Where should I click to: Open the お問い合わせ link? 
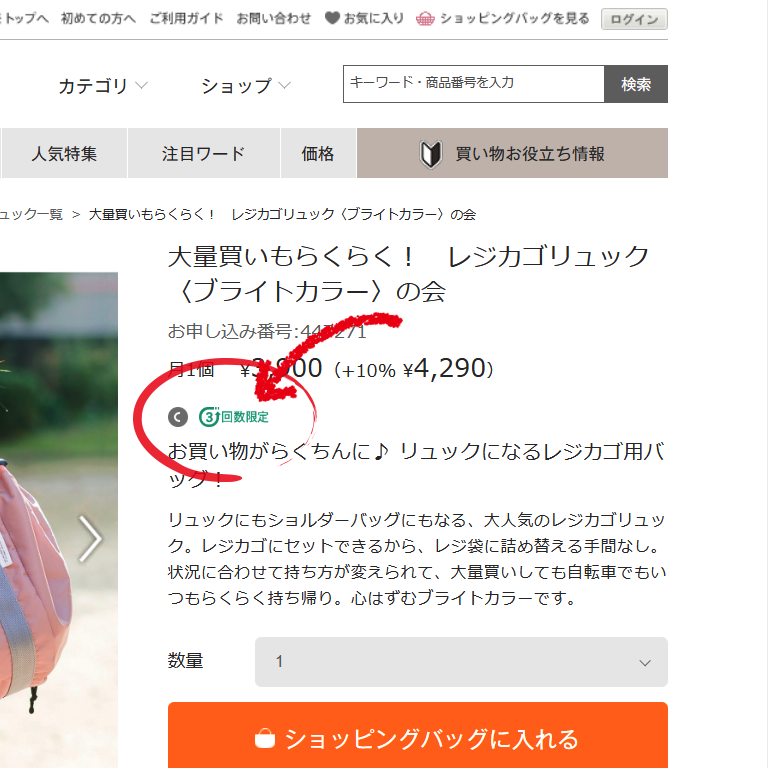click(274, 19)
